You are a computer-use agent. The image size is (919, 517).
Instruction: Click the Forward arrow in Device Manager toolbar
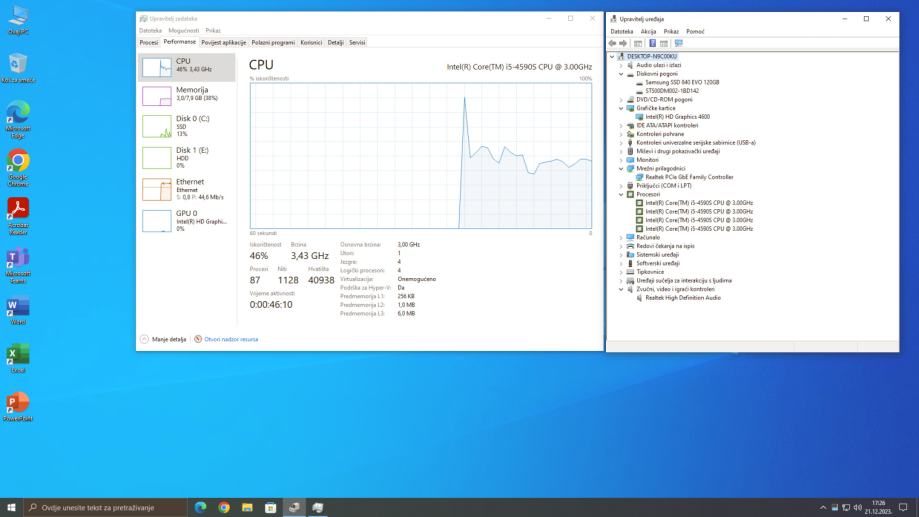[623, 43]
